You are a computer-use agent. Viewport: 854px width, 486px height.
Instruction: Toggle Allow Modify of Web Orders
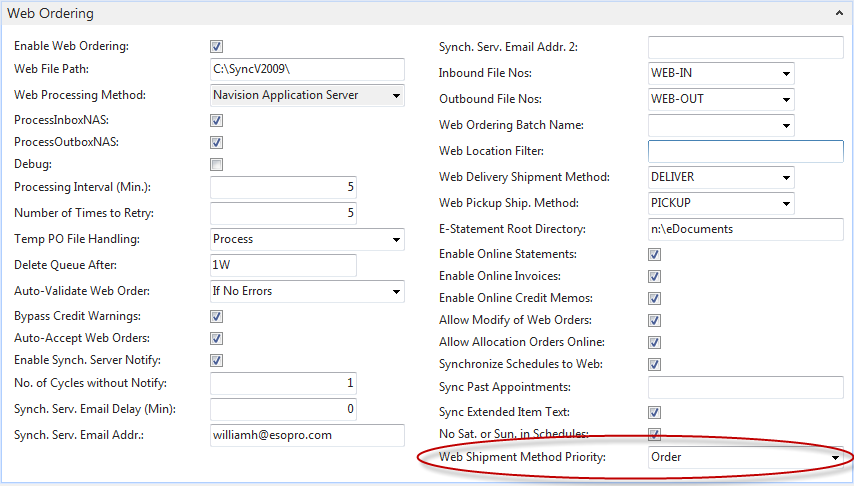coord(654,321)
